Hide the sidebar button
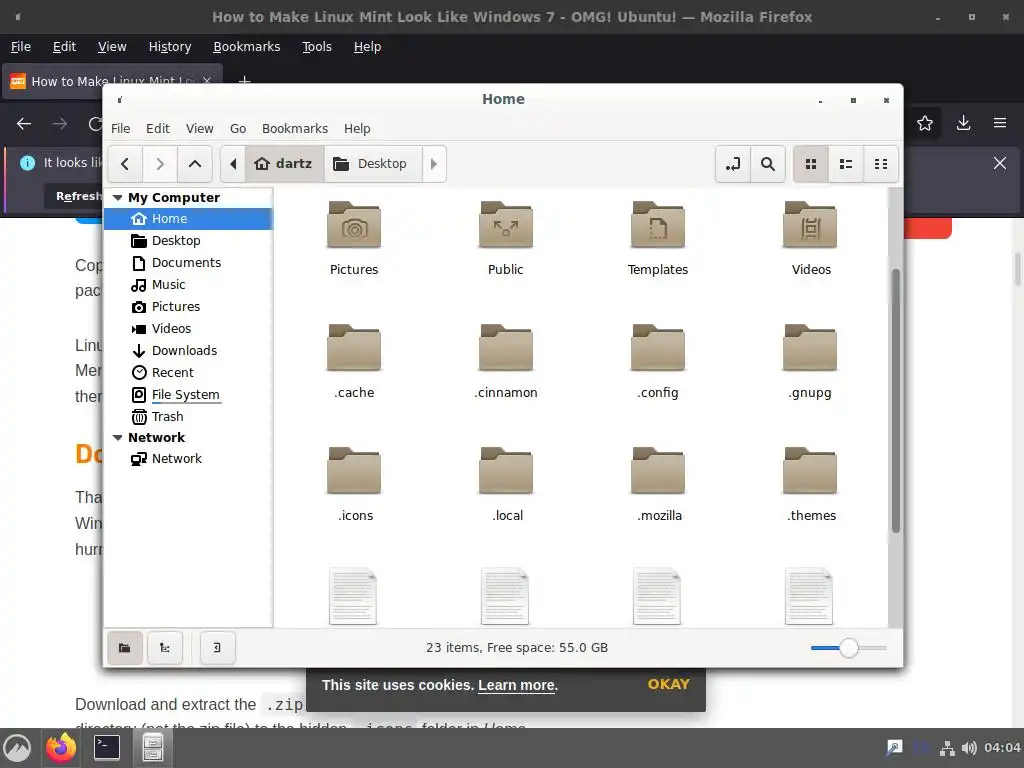1024x768 pixels. tap(217, 648)
